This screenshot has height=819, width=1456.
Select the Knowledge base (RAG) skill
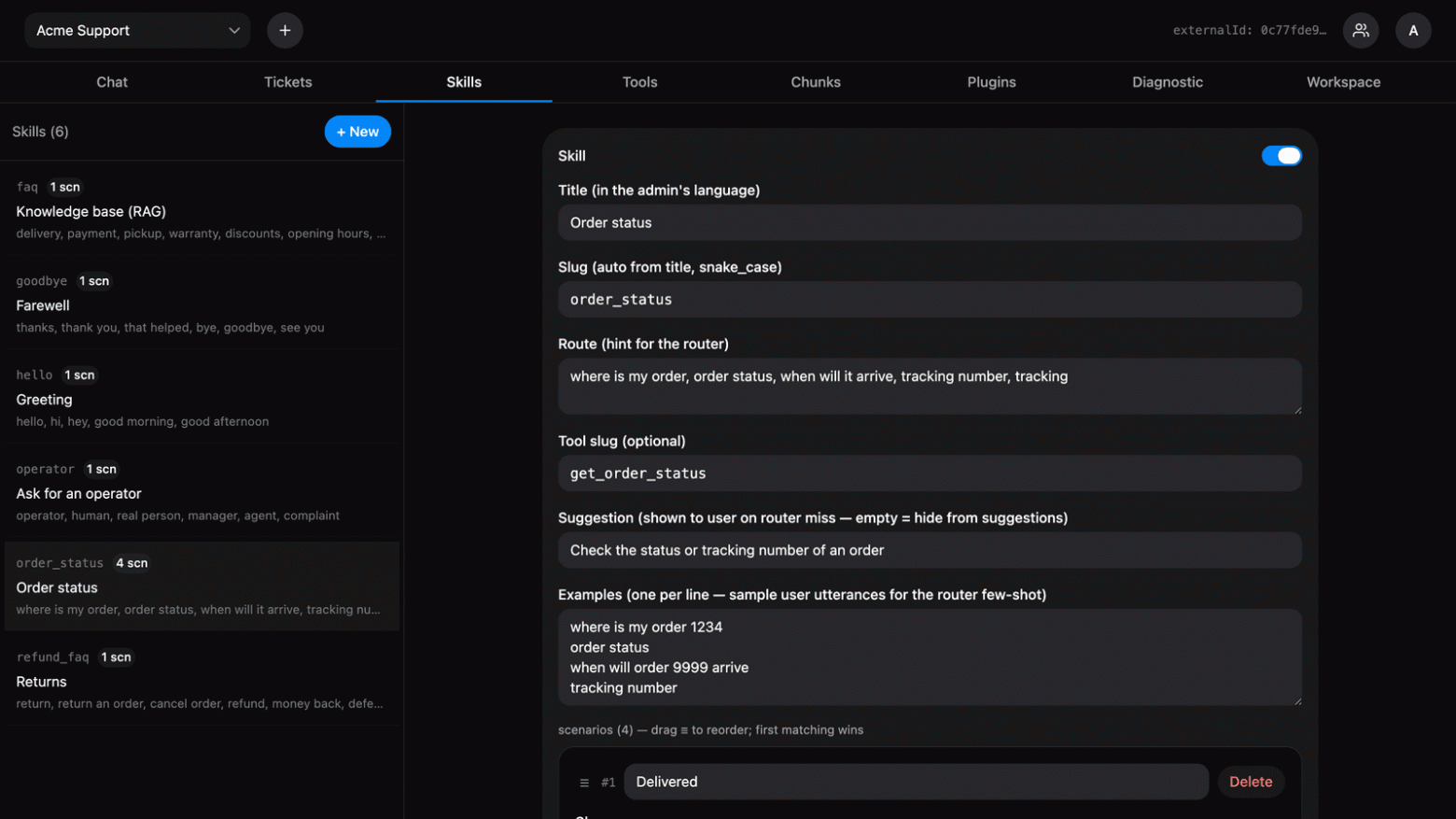click(202, 209)
